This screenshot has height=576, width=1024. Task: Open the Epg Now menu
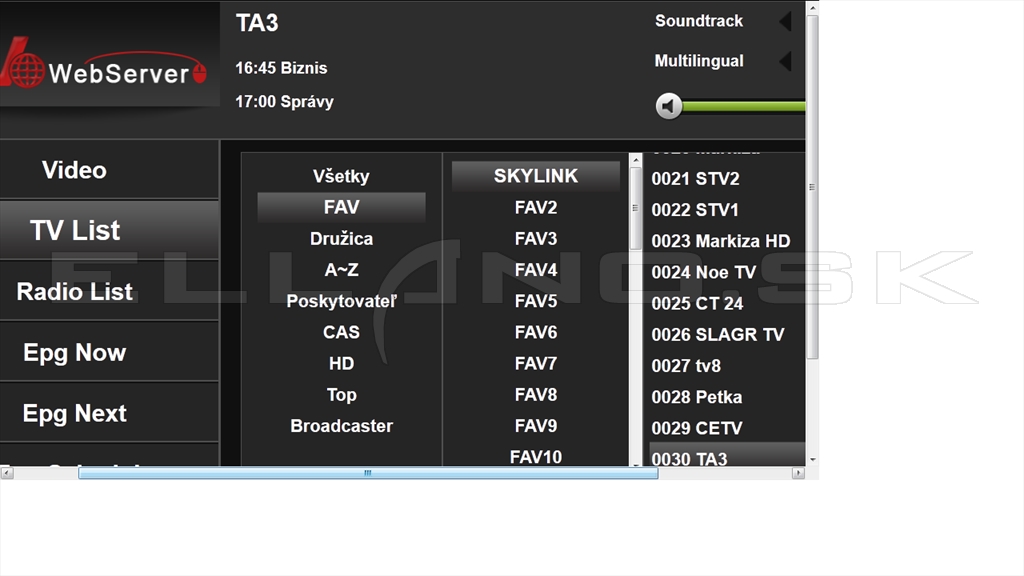point(109,352)
